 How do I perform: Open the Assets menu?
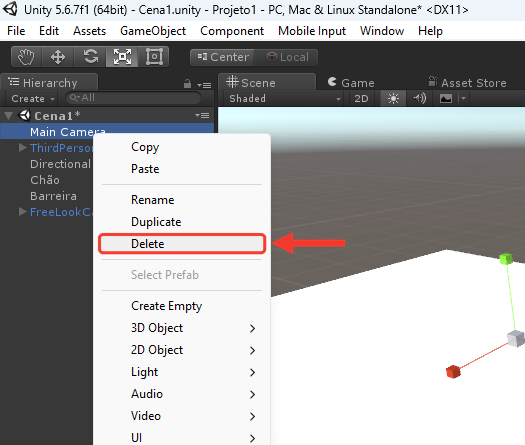89,31
